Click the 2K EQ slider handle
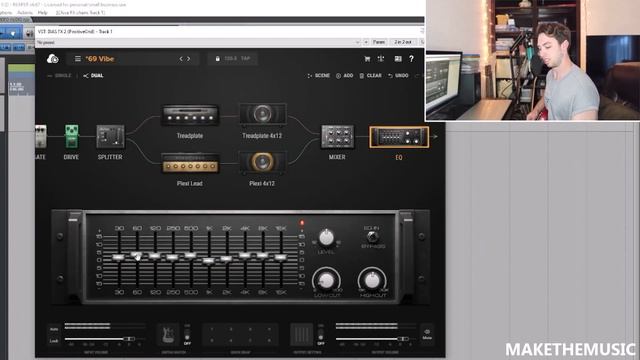The width and height of the screenshot is (640, 360). [x=227, y=259]
